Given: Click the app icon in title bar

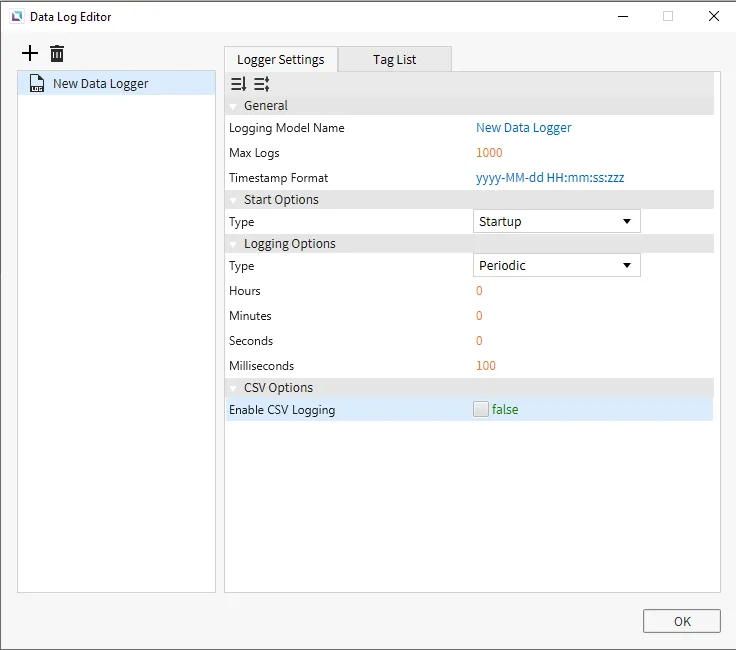Looking at the screenshot, I should [16, 16].
